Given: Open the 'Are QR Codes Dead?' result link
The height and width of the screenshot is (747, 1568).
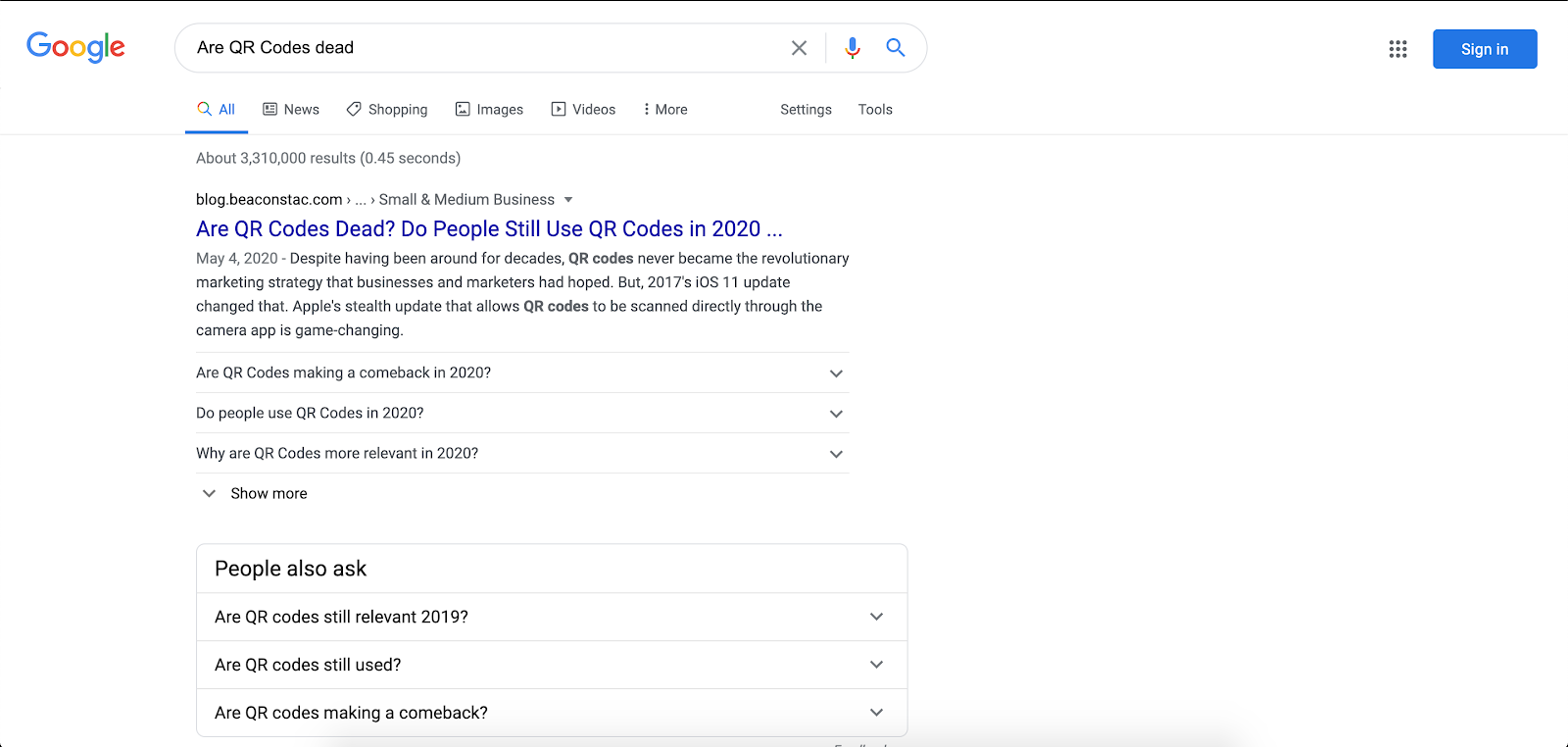Looking at the screenshot, I should pyautogui.click(x=489, y=229).
